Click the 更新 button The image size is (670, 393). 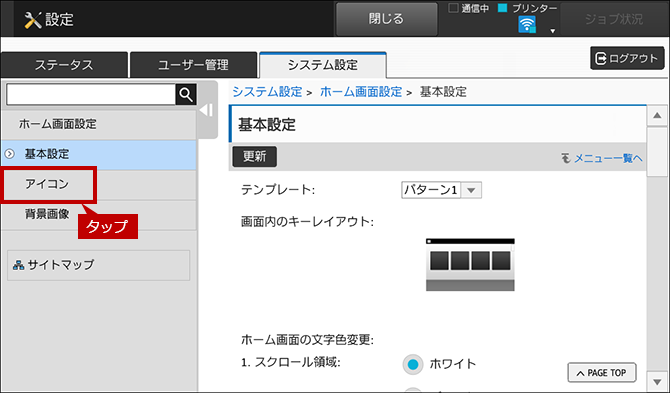[255, 156]
